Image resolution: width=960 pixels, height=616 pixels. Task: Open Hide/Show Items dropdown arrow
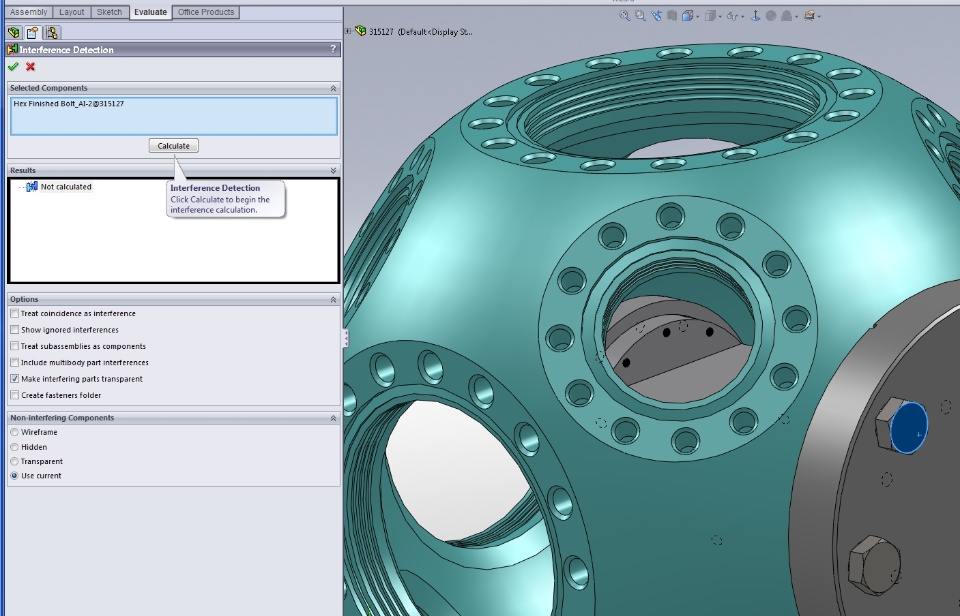[743, 17]
